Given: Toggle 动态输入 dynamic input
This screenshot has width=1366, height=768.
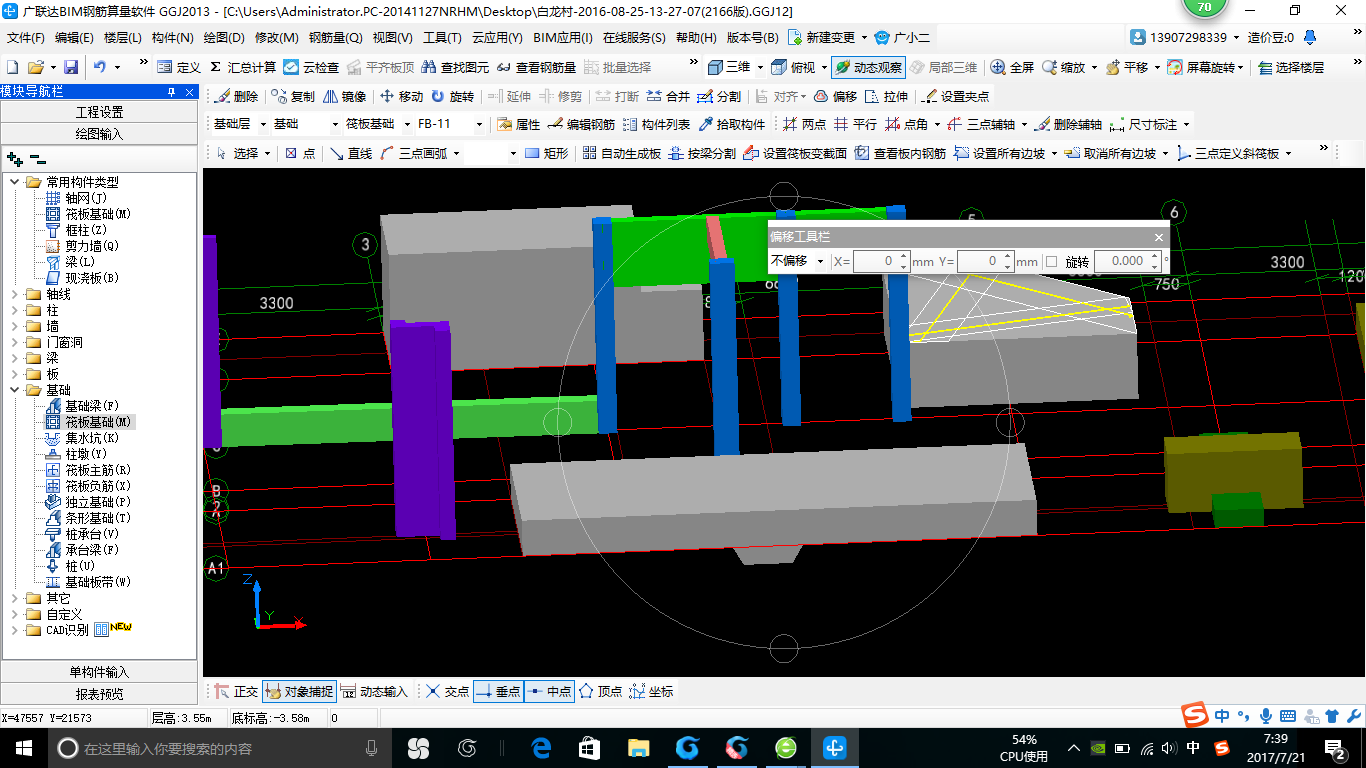Looking at the screenshot, I should pyautogui.click(x=374, y=691).
